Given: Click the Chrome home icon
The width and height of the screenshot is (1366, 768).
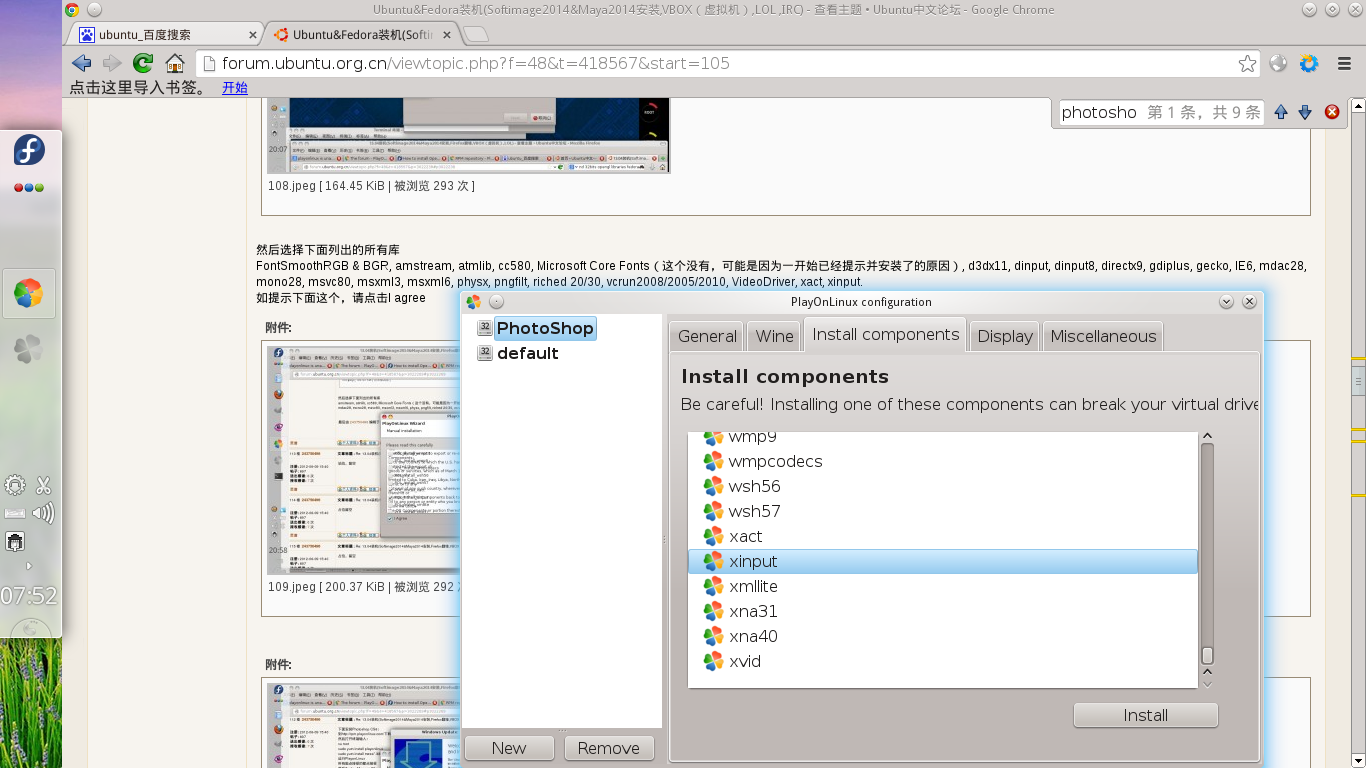Looking at the screenshot, I should (x=175, y=63).
